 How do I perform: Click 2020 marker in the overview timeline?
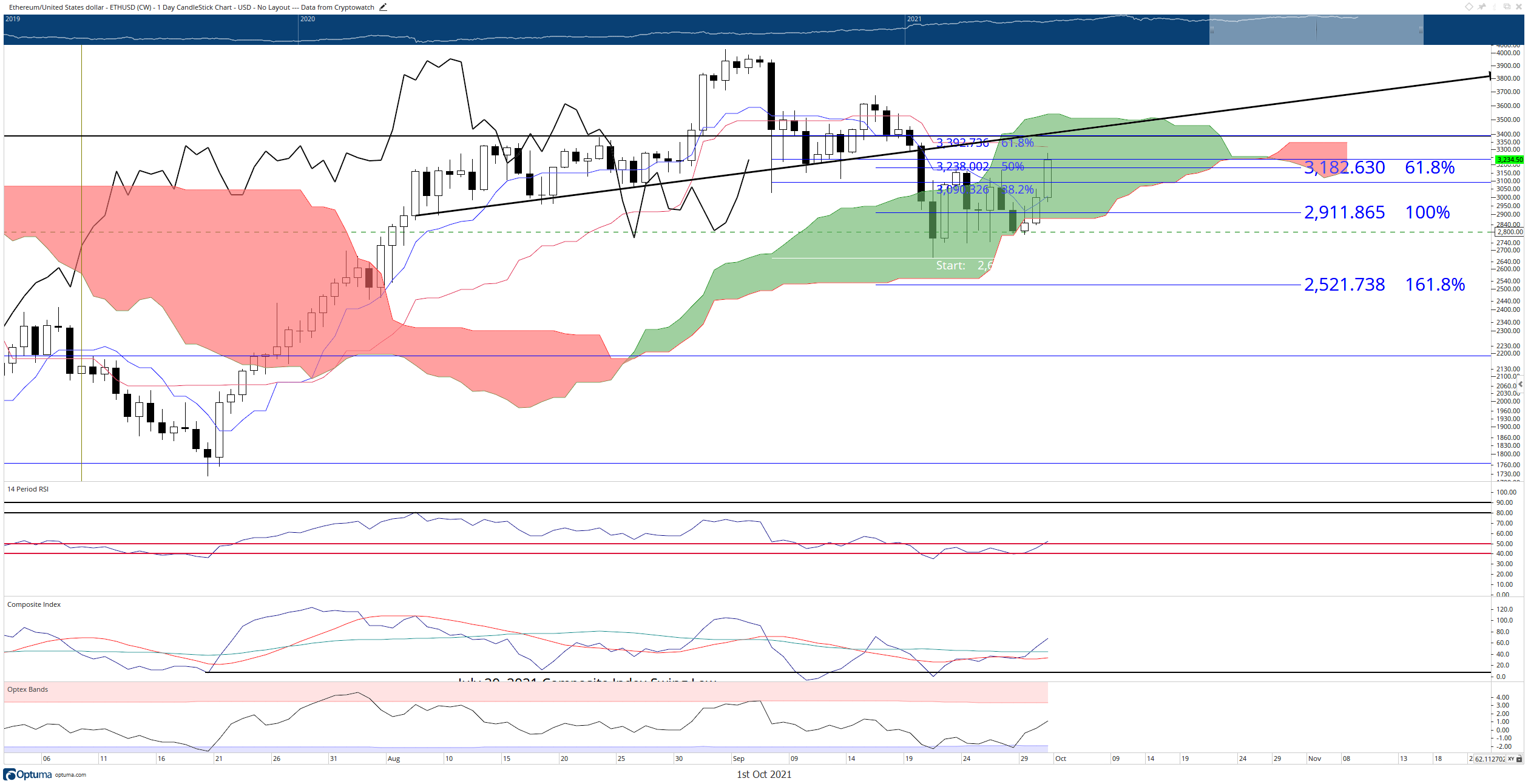[308, 19]
